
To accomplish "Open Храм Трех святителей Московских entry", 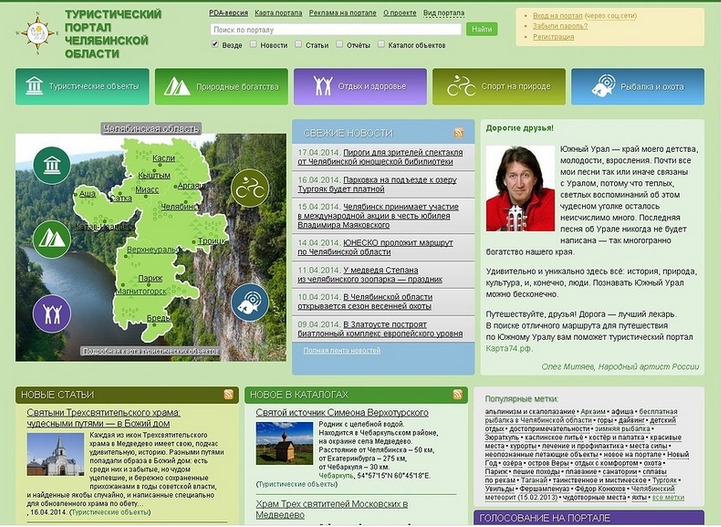I will [332, 510].
